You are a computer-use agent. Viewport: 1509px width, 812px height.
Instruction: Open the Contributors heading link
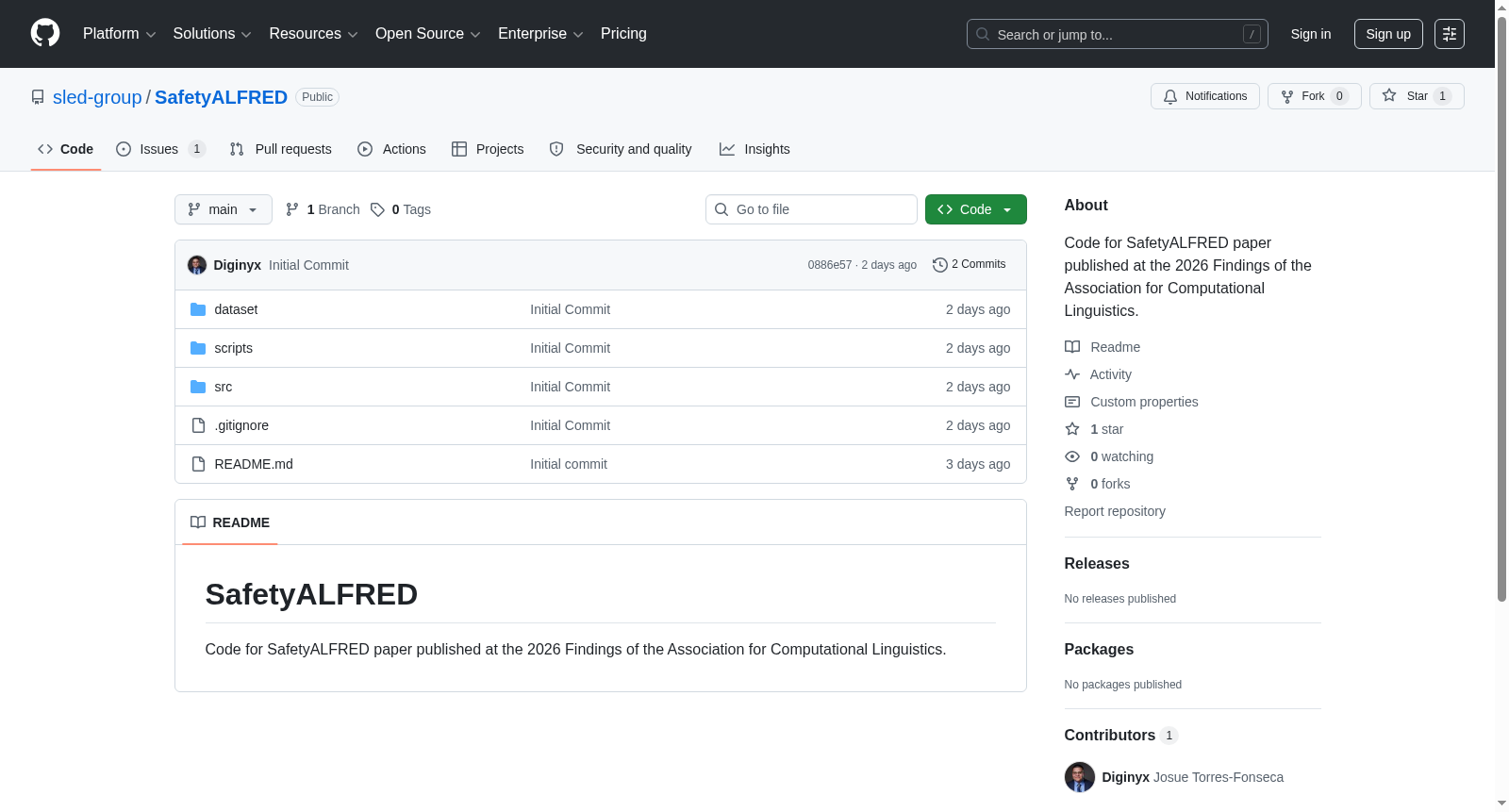(x=1121, y=735)
